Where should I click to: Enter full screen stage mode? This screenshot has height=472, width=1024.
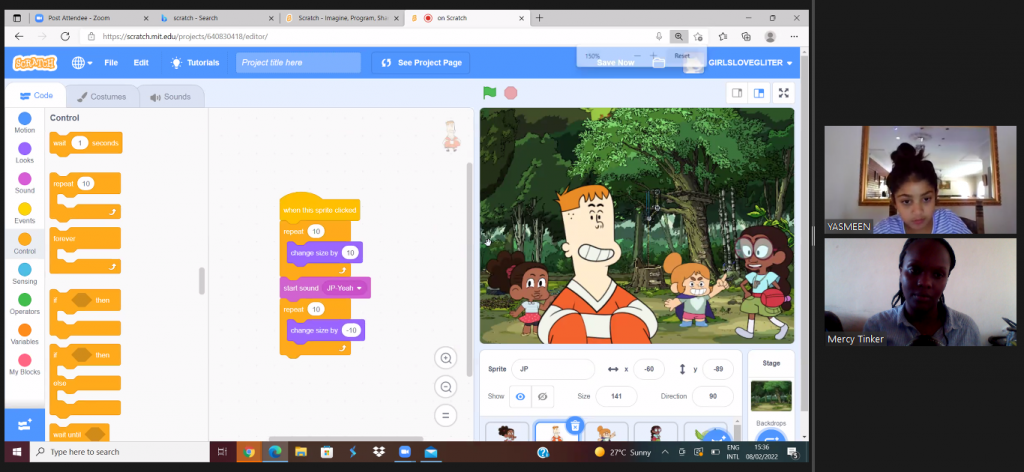click(x=784, y=93)
